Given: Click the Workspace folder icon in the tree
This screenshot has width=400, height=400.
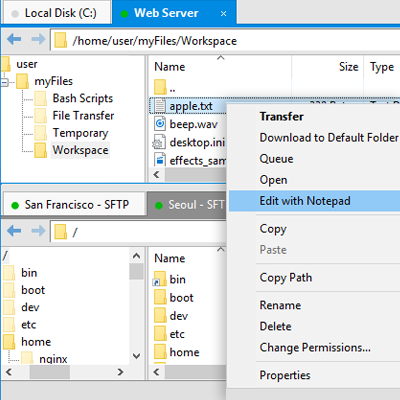Looking at the screenshot, I should (40, 150).
